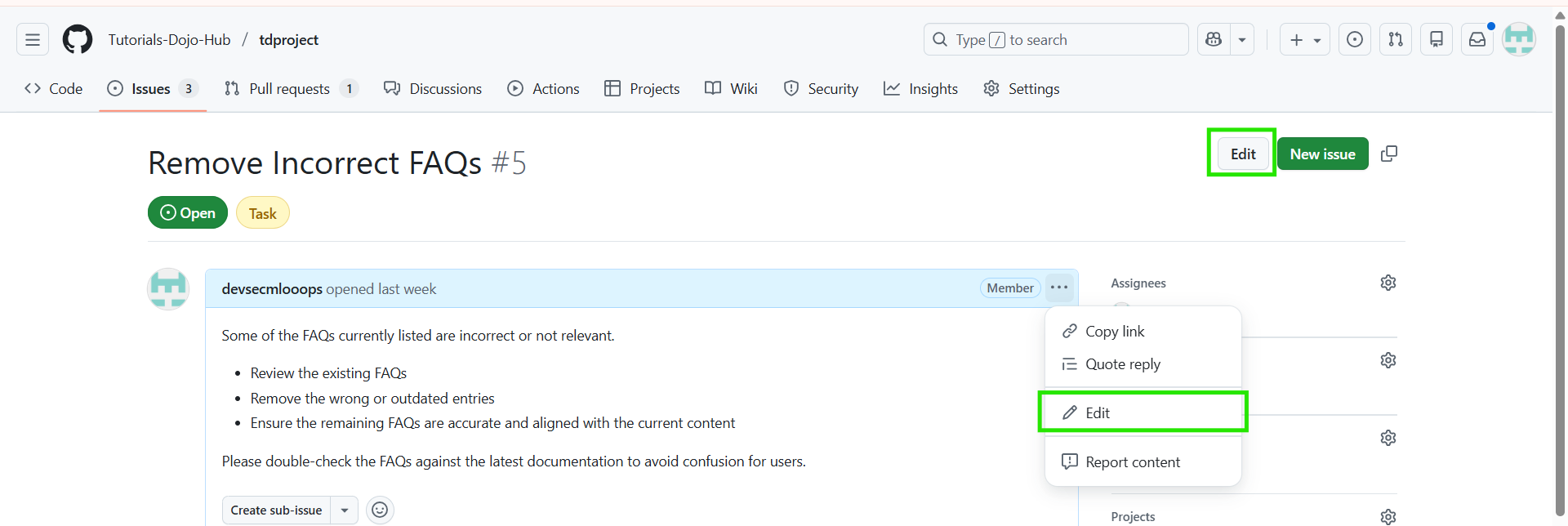Go to GitHub home via Octocat logo
1568x526 pixels.
pos(78,39)
